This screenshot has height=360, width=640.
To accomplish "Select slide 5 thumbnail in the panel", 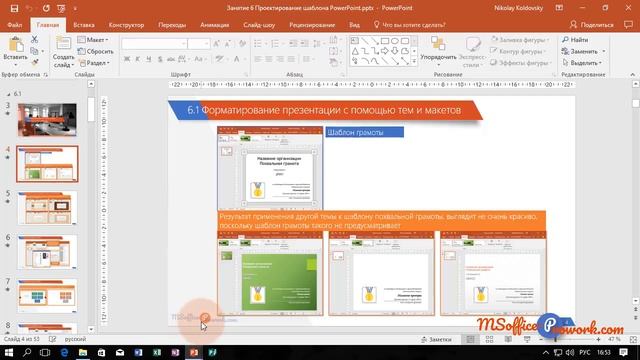I will pos(47,208).
